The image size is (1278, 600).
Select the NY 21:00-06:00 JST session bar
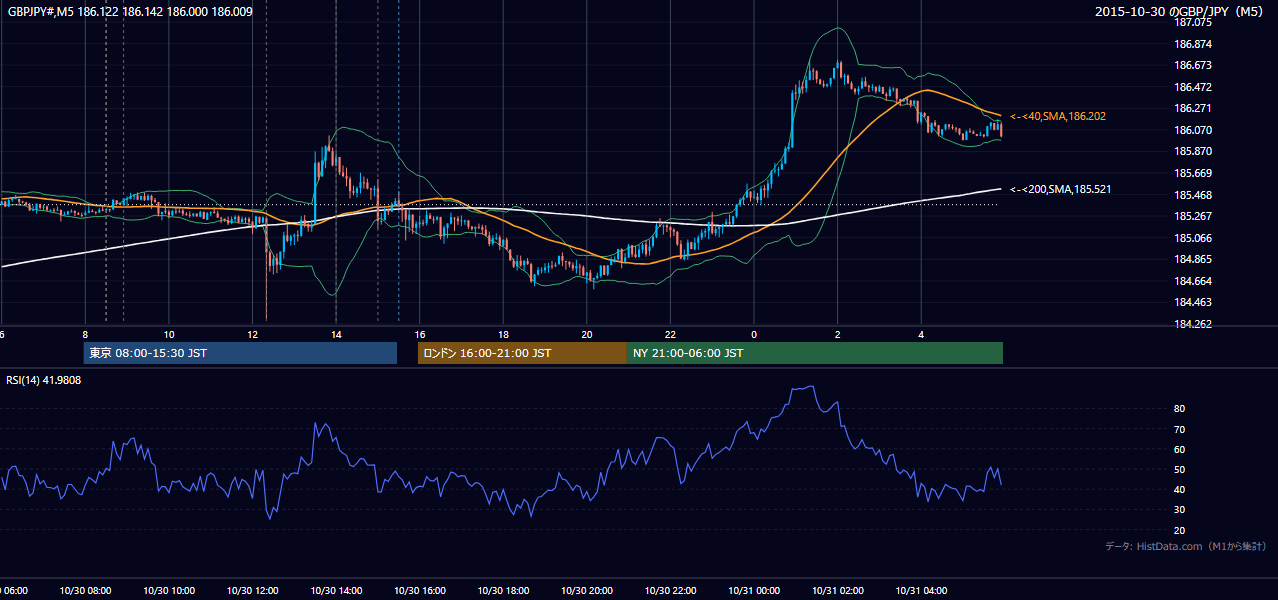815,353
